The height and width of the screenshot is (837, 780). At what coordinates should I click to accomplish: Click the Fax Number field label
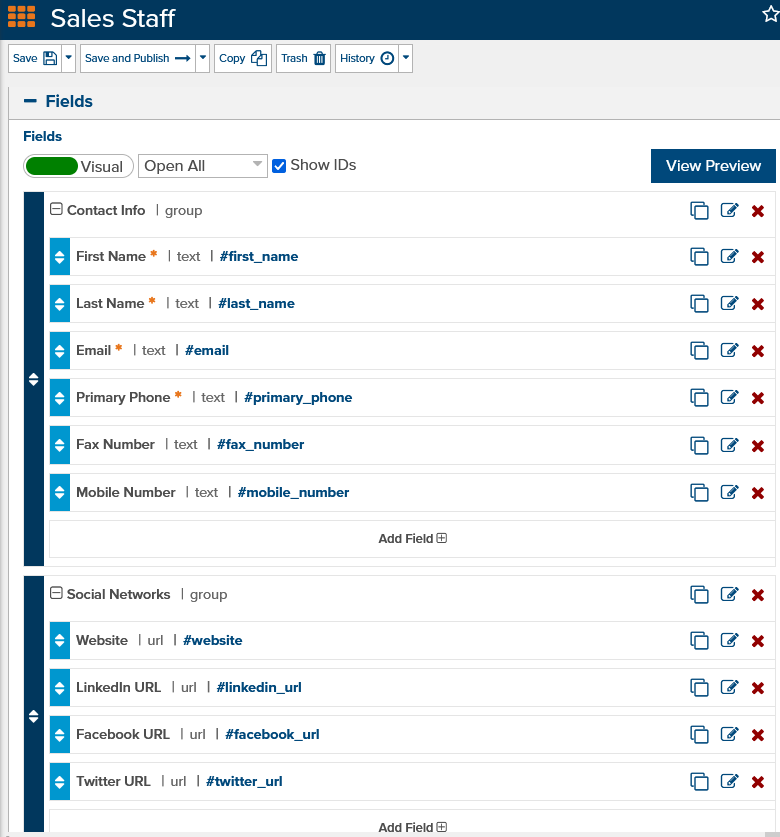115,445
